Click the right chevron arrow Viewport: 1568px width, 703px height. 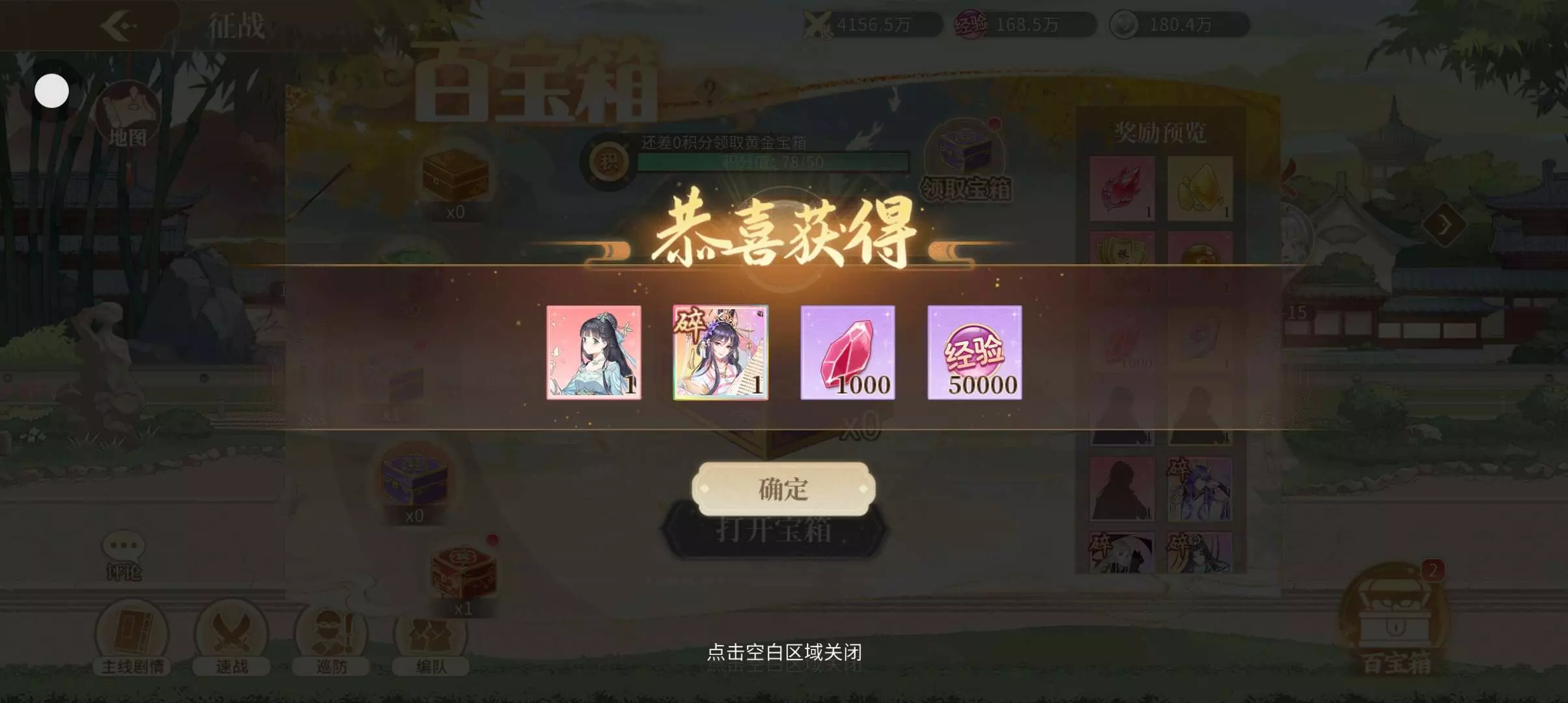tap(1444, 225)
